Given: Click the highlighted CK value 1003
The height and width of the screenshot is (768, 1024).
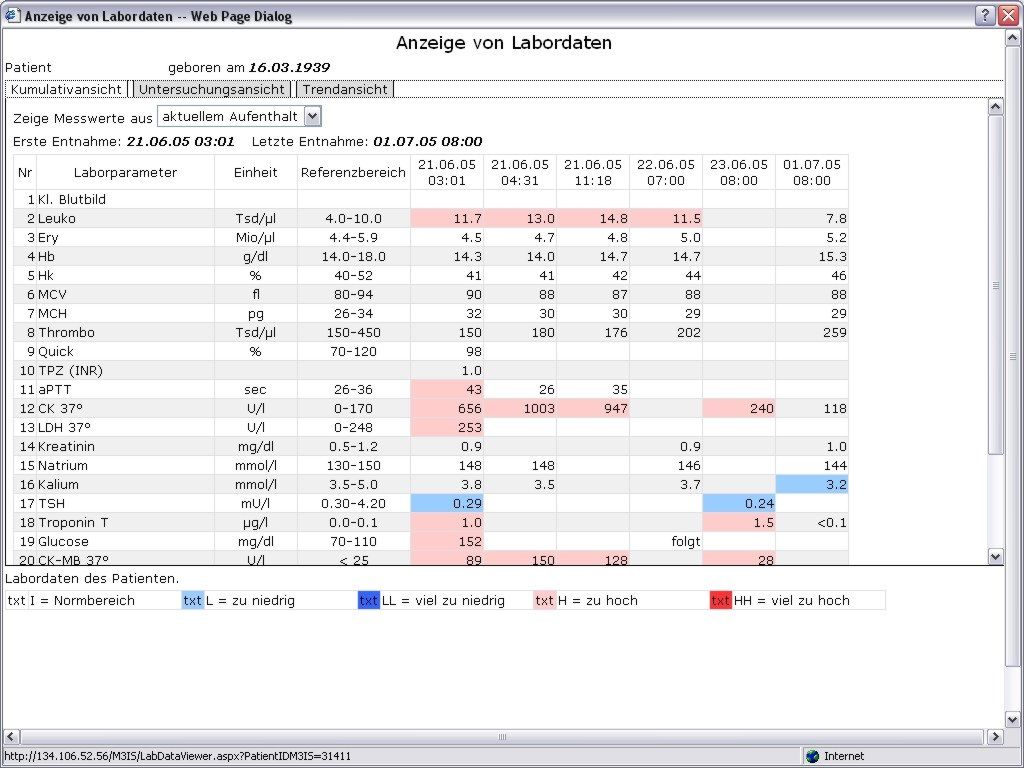Looking at the screenshot, I should [x=520, y=408].
